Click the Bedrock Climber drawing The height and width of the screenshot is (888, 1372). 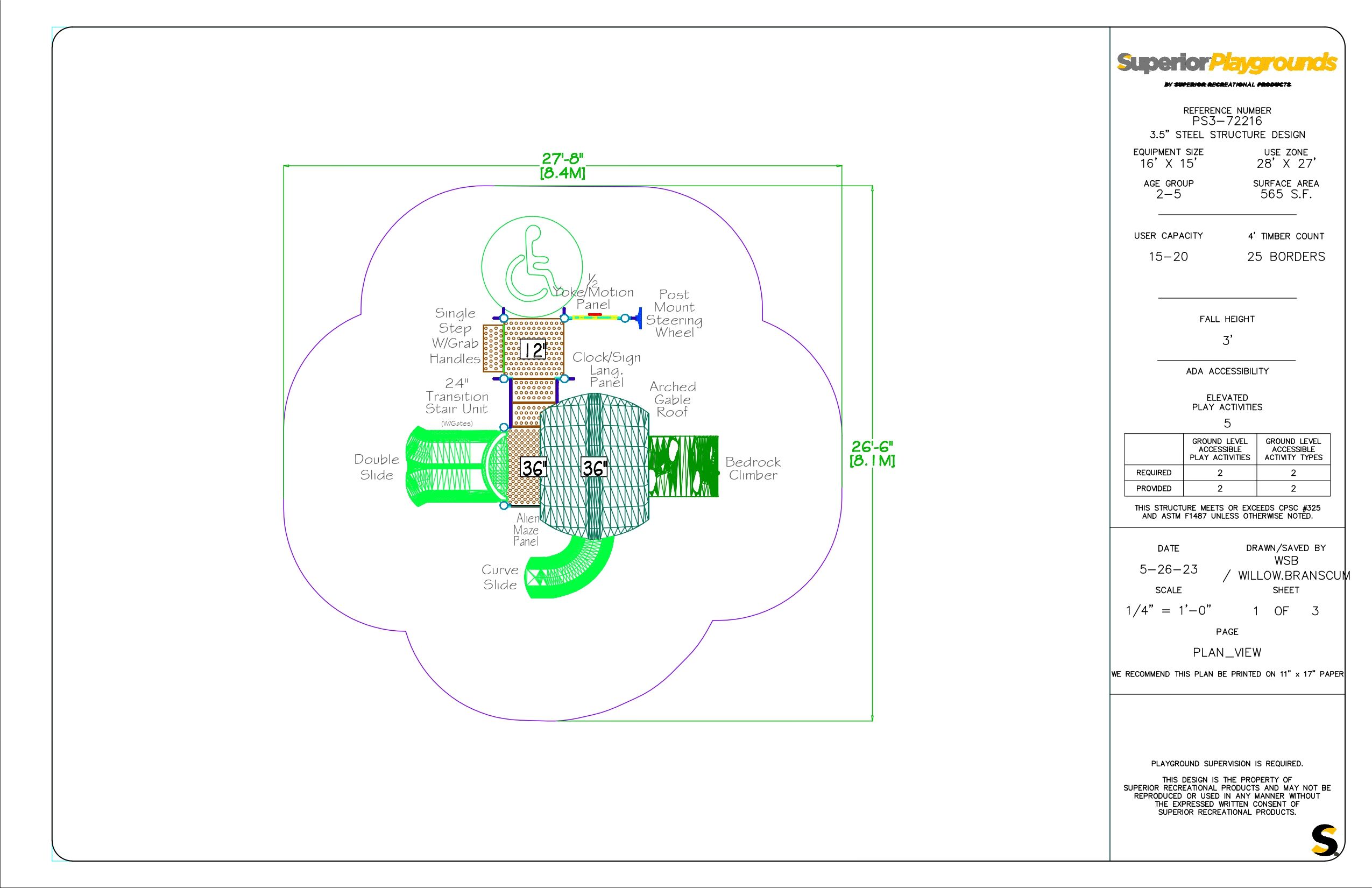coord(684,466)
